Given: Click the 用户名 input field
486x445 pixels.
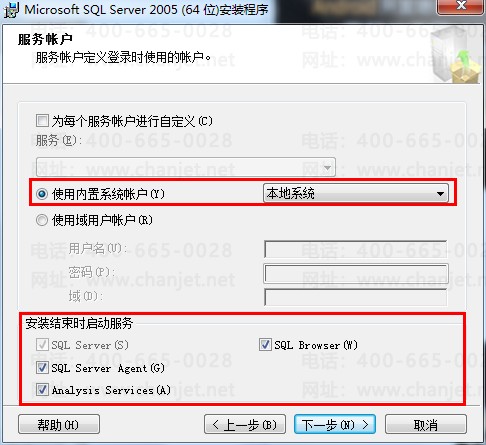Looking at the screenshot, I should tap(355, 249).
